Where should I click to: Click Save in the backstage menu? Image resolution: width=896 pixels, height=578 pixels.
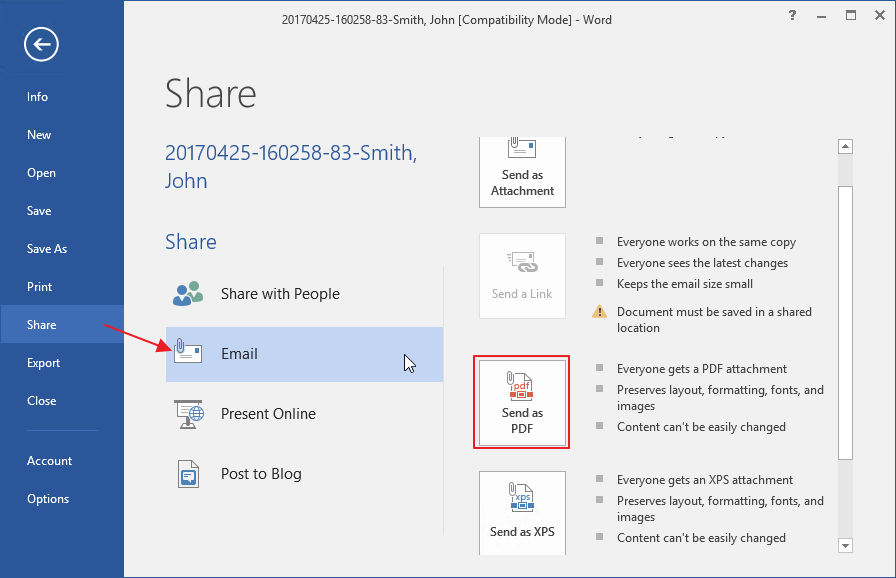(x=39, y=211)
